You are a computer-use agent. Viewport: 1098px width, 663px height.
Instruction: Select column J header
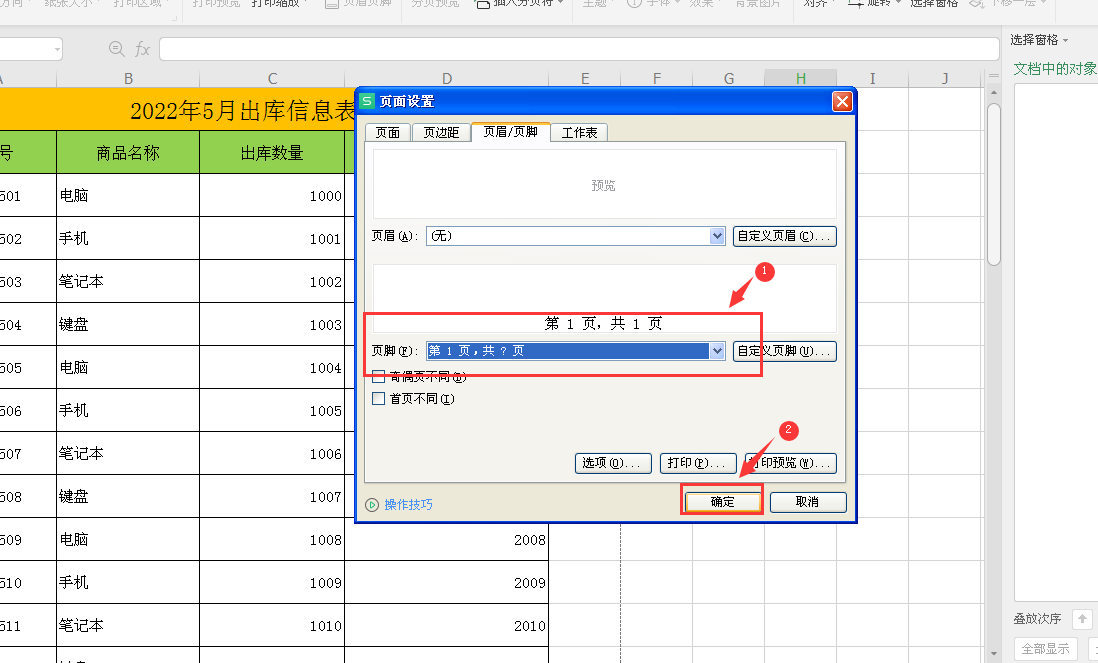(945, 78)
